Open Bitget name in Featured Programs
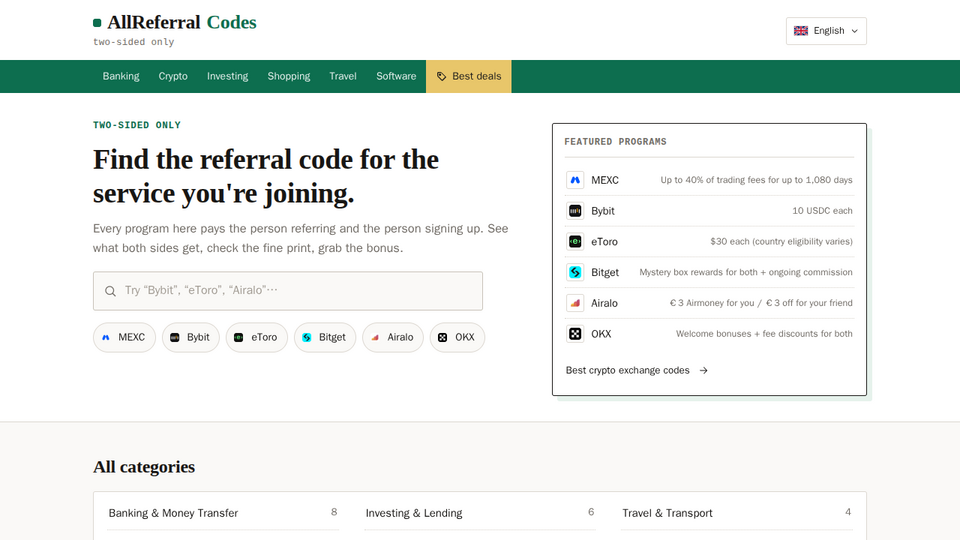 click(x=605, y=272)
